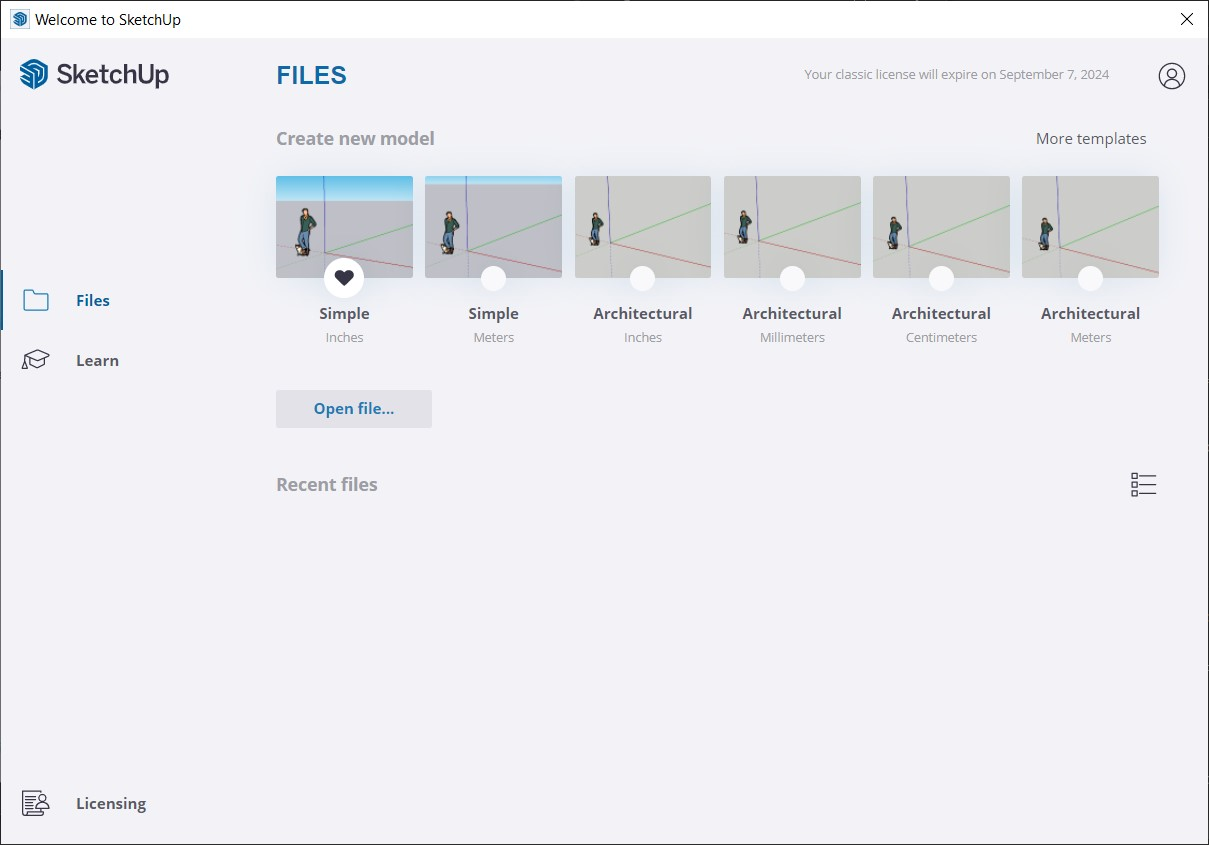
Task: Select the Learn sidebar icon
Action: pyautogui.click(x=36, y=360)
